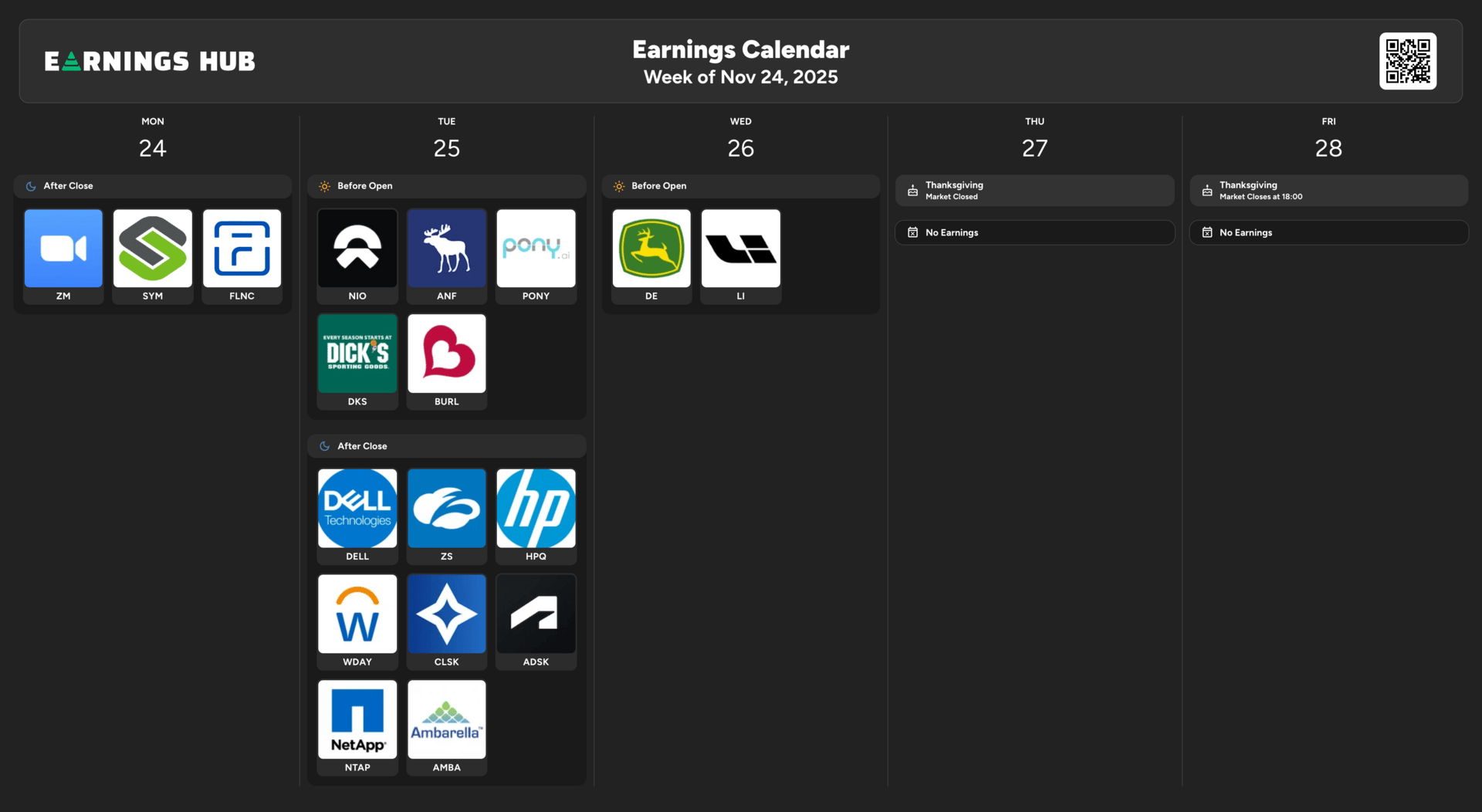Click the moon icon in Monday's After Close header
Viewport: 1482px width, 812px height.
31,186
